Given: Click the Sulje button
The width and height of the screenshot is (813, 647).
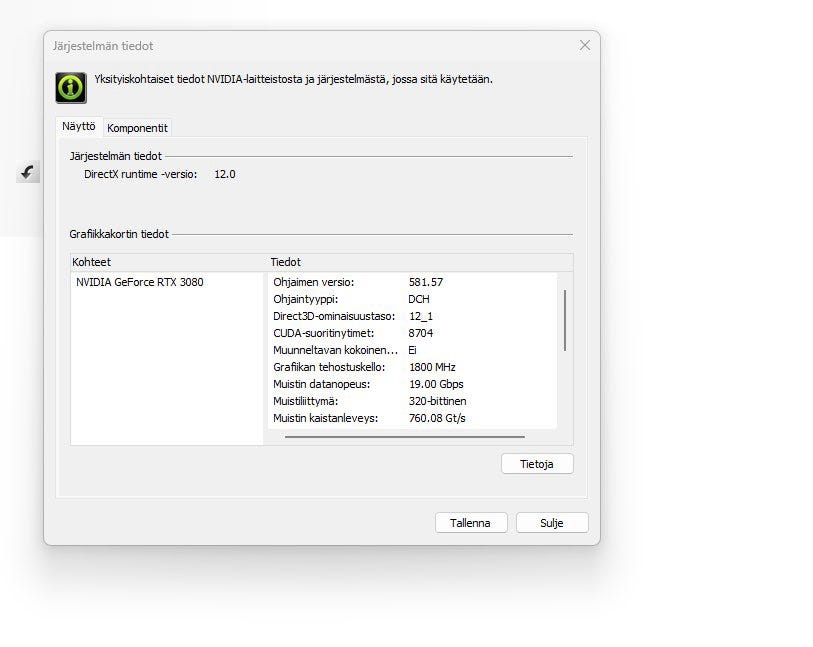Looking at the screenshot, I should tap(552, 523).
